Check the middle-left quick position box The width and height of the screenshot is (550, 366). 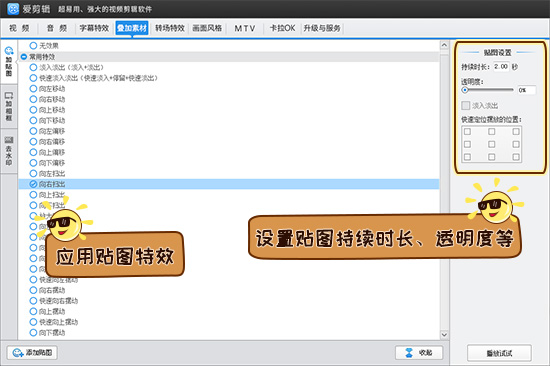coord(468,144)
